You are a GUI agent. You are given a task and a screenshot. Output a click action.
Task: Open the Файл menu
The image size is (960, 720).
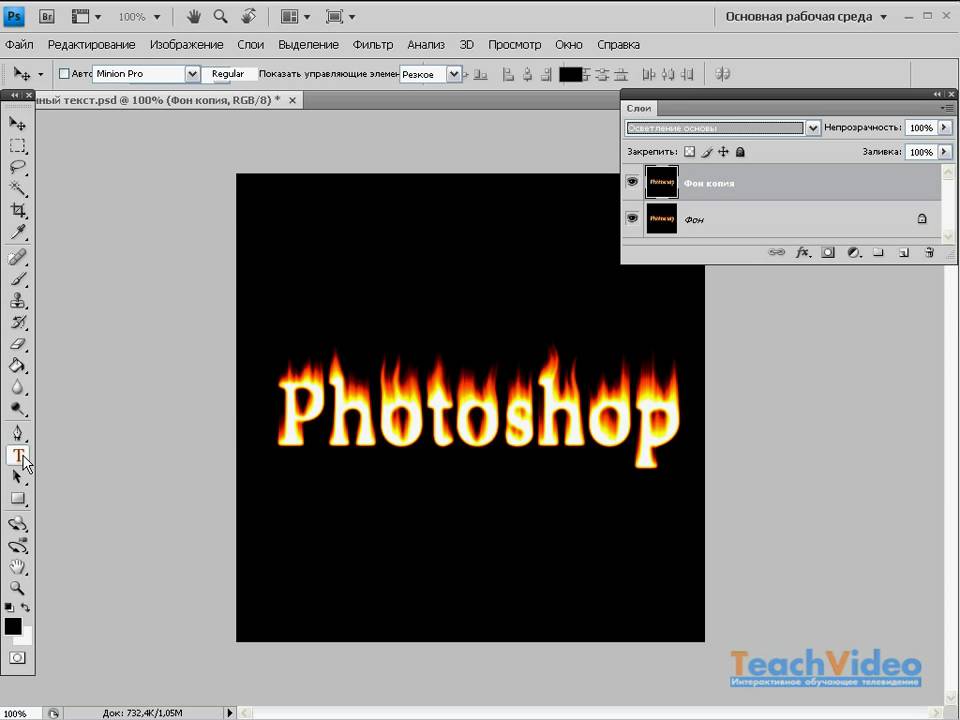pyautogui.click(x=19, y=45)
